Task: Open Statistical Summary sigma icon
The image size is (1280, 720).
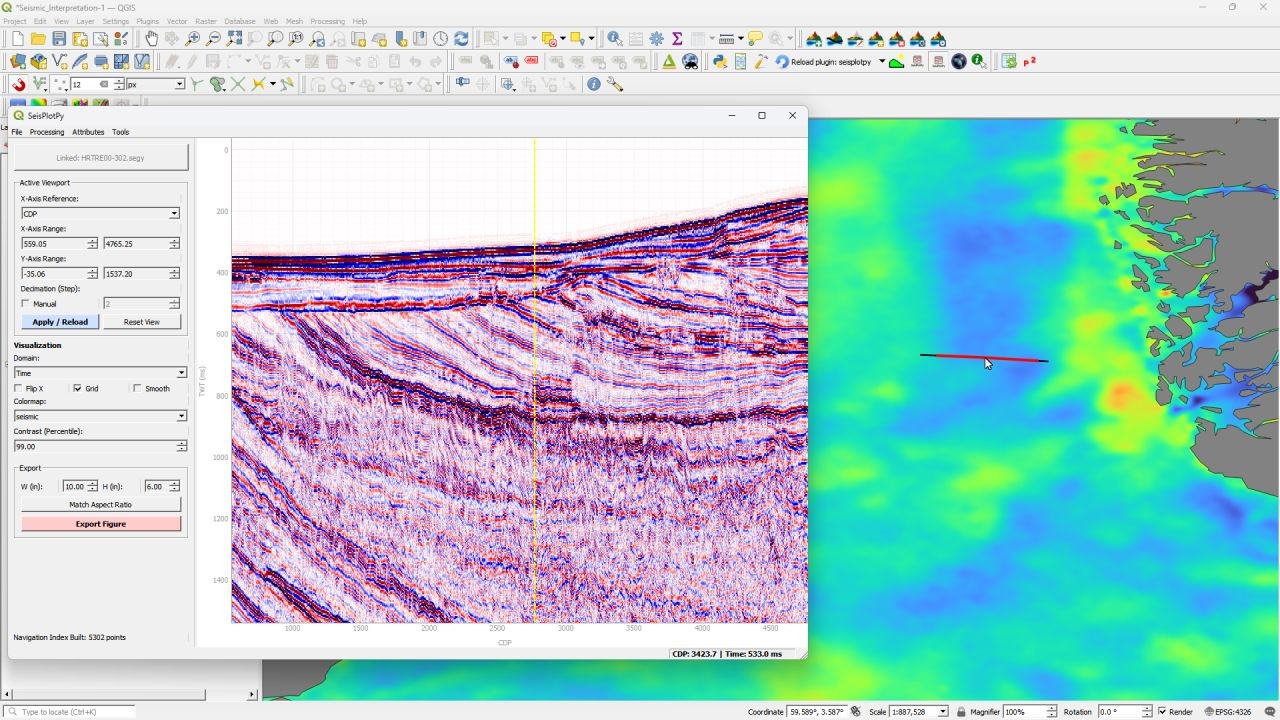Action: pyautogui.click(x=677, y=39)
